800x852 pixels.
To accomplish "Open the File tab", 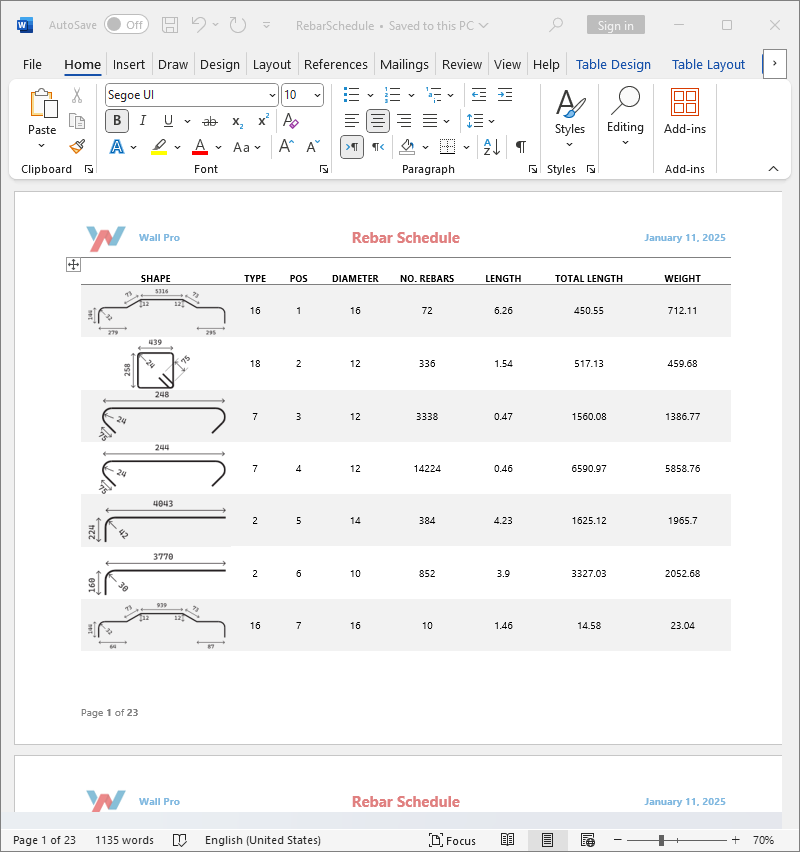I will pos(32,65).
